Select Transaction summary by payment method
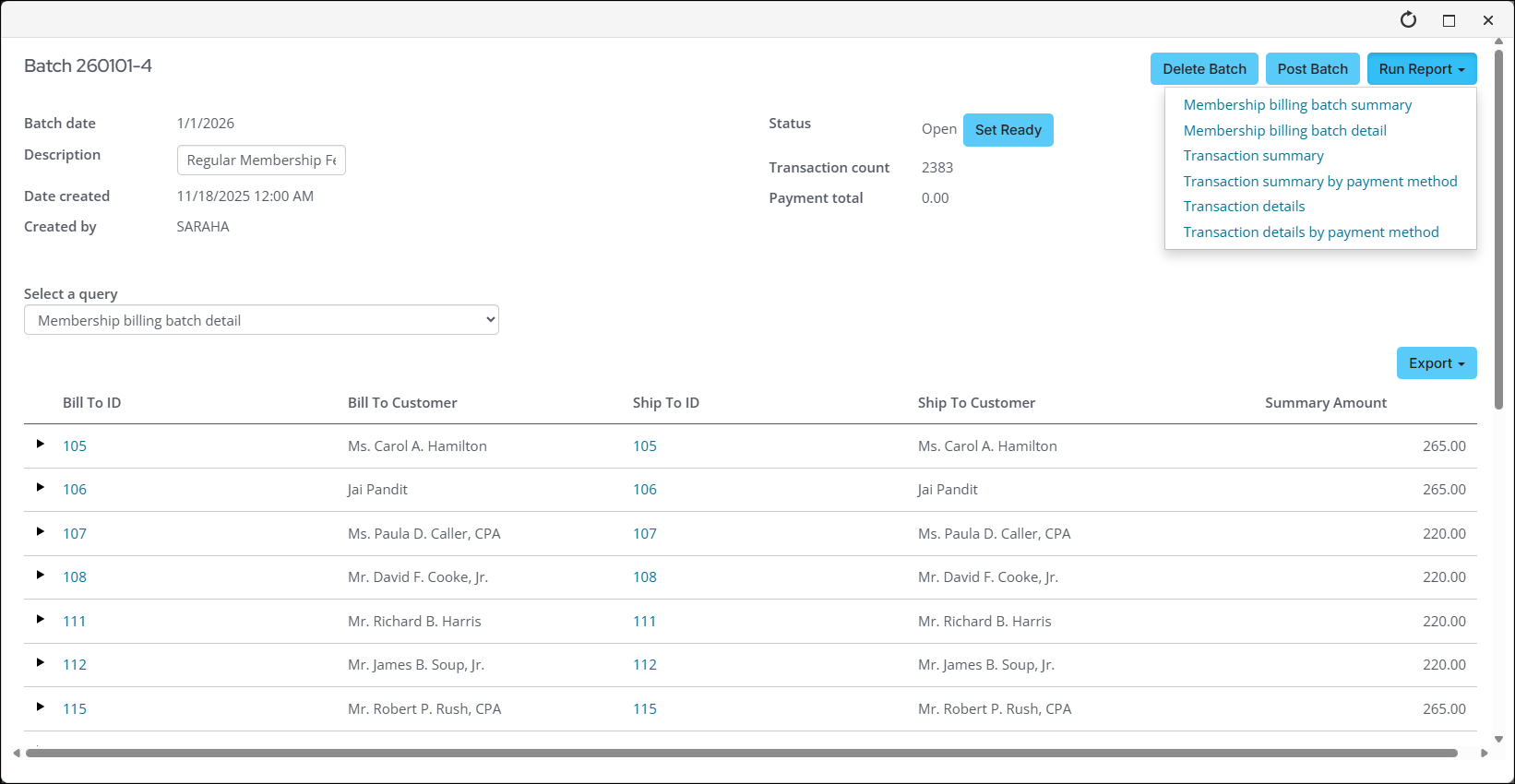The height and width of the screenshot is (784, 1515). [1319, 182]
